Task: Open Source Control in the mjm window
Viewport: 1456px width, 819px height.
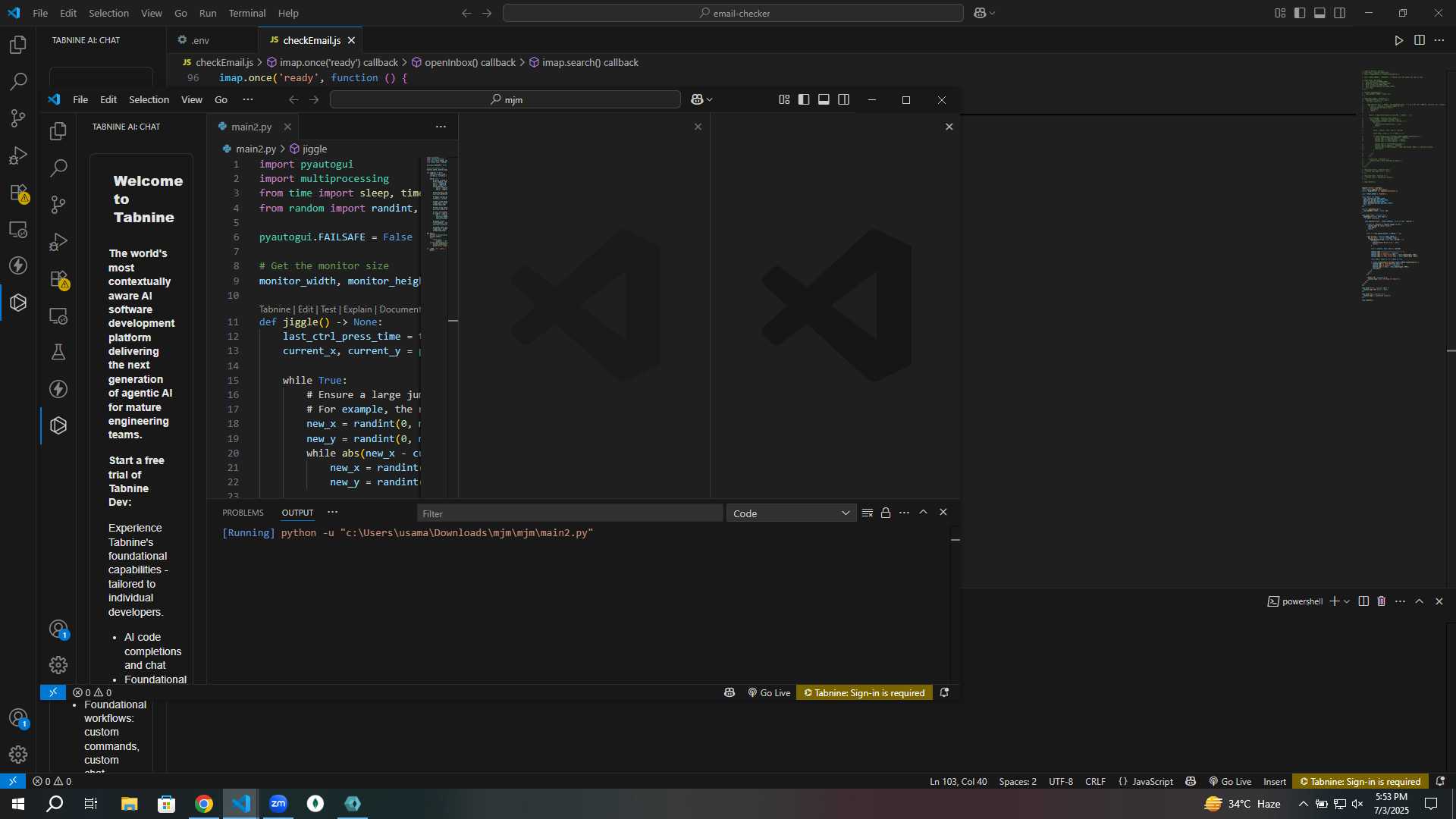Action: pos(58,205)
